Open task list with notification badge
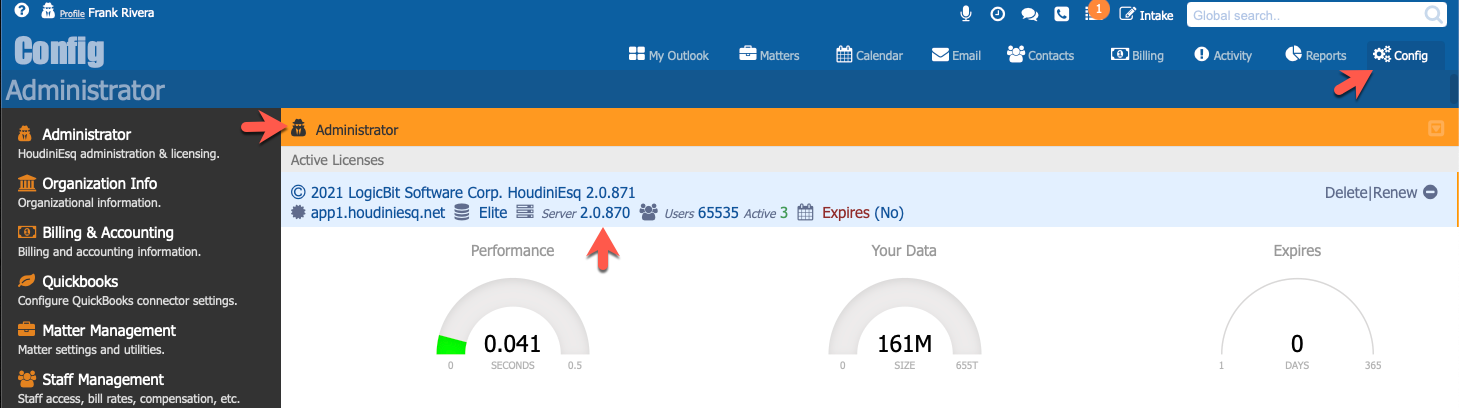The width and height of the screenshot is (1459, 408). coord(1092,14)
